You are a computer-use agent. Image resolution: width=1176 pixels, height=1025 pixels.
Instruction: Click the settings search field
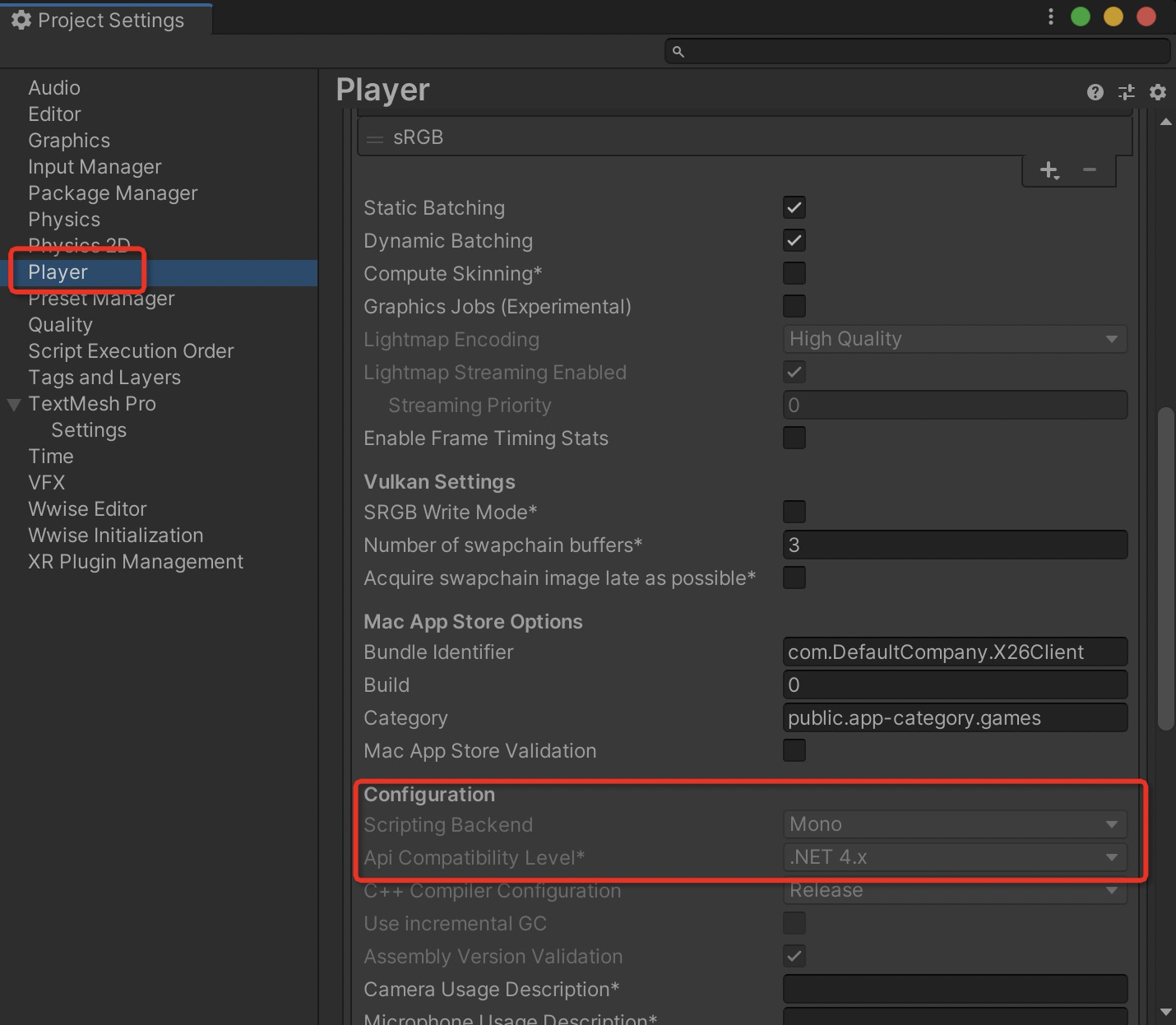pos(917,51)
